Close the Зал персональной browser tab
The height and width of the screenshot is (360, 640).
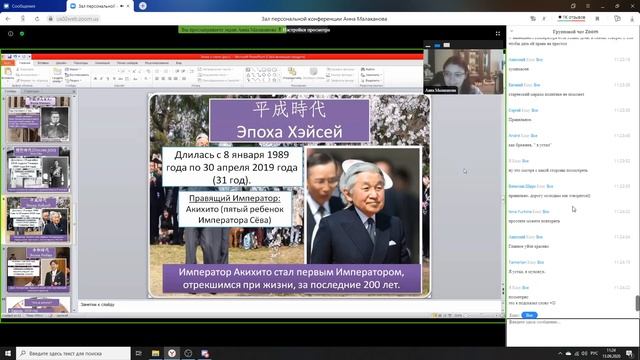click(x=128, y=6)
